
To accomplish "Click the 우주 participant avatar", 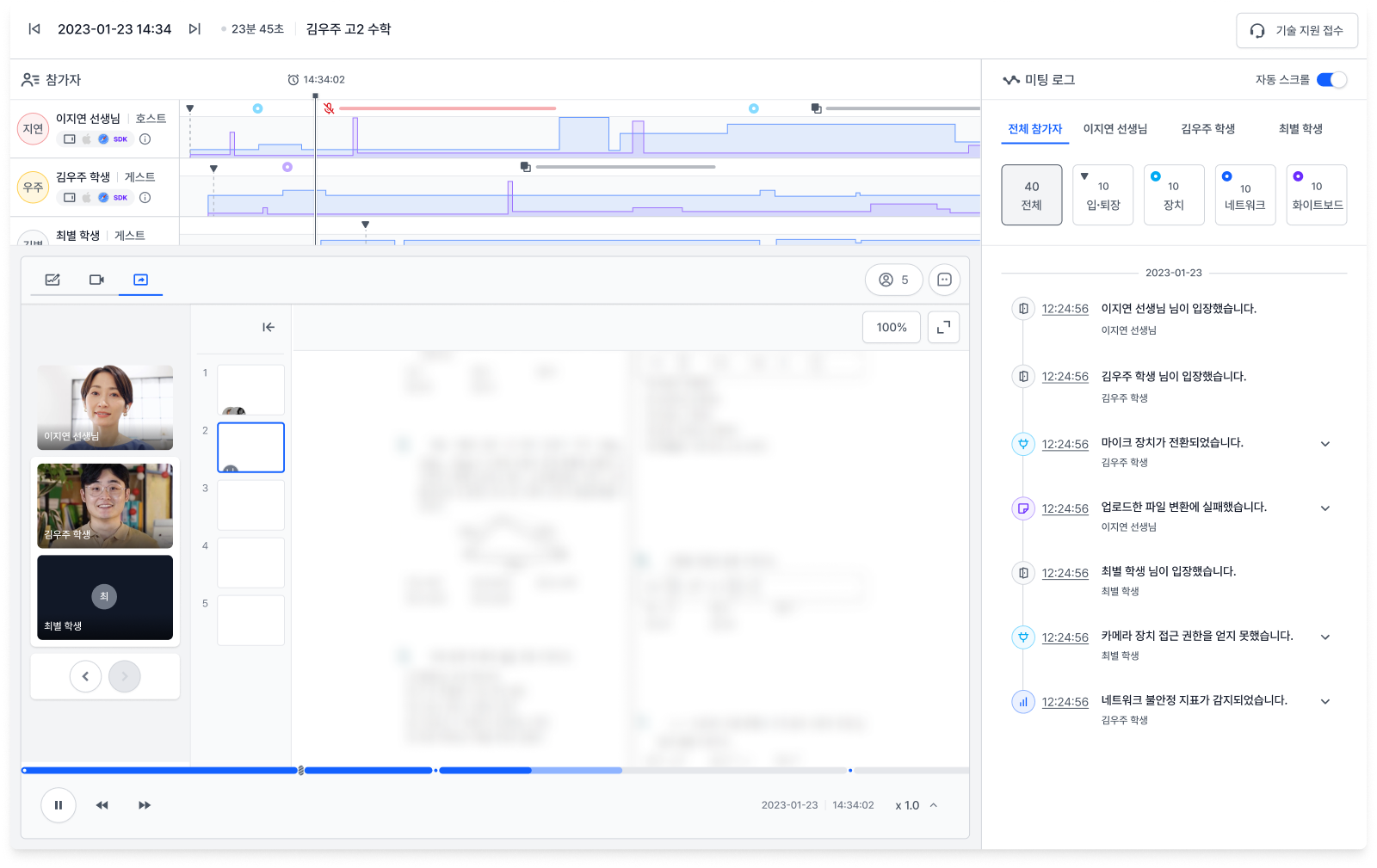I will click(34, 188).
